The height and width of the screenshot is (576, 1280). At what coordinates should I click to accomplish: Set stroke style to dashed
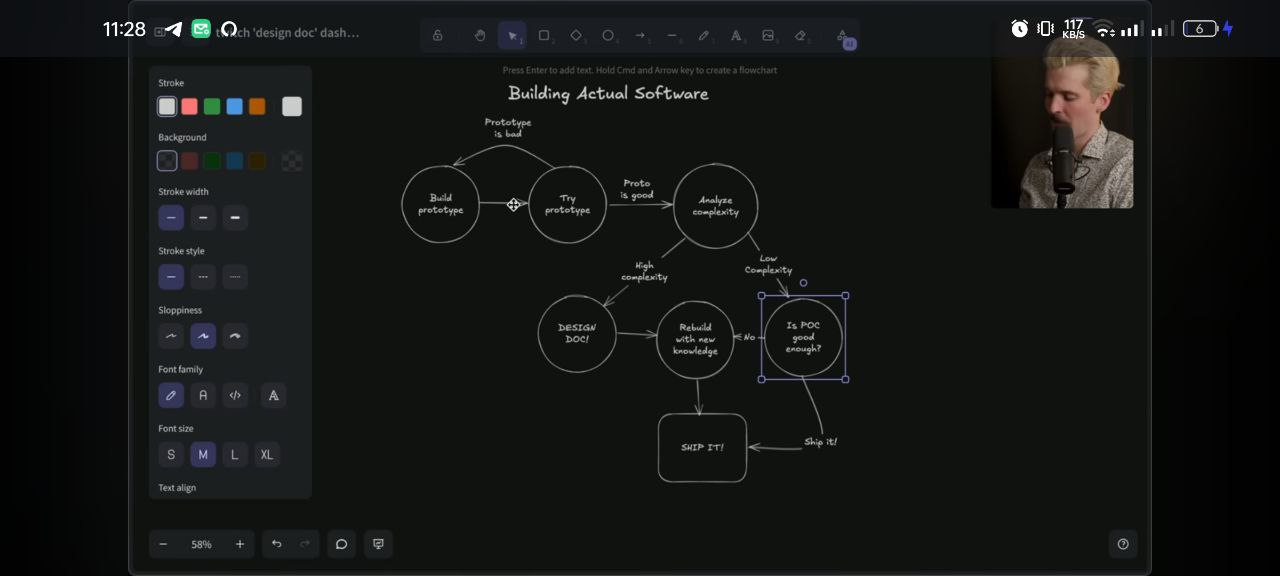203,277
